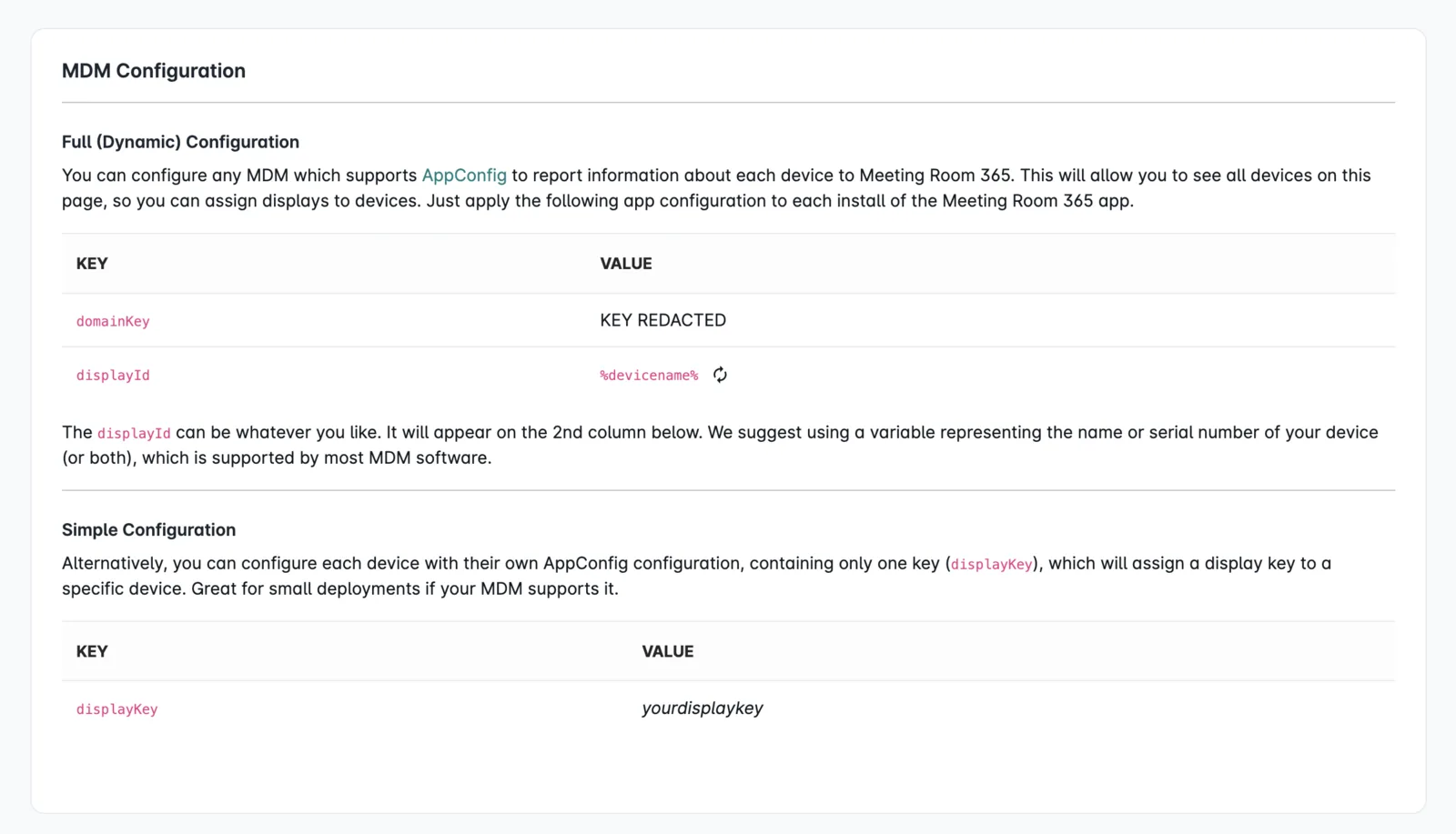This screenshot has height=834, width=1456.
Task: Click the VALUE header above yourdisplaykey
Action: point(668,652)
